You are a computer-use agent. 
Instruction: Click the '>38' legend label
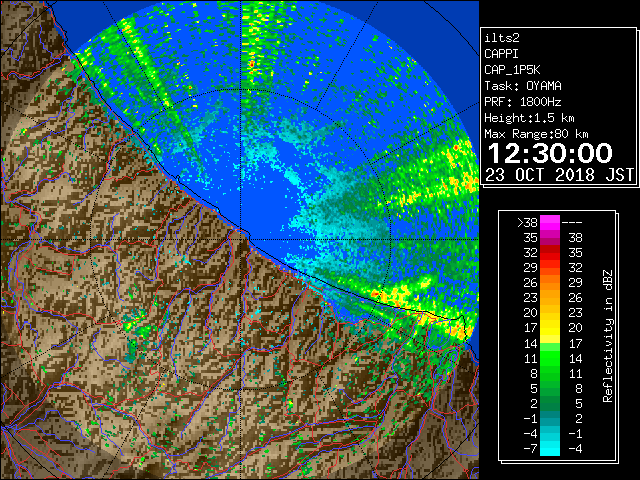[x=527, y=223]
